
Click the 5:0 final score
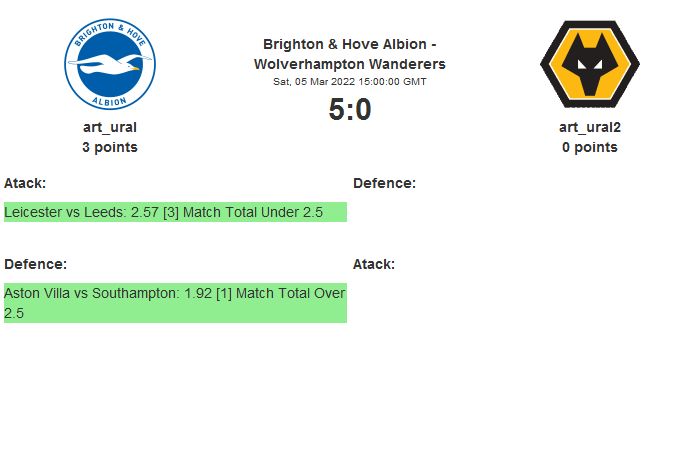350,110
